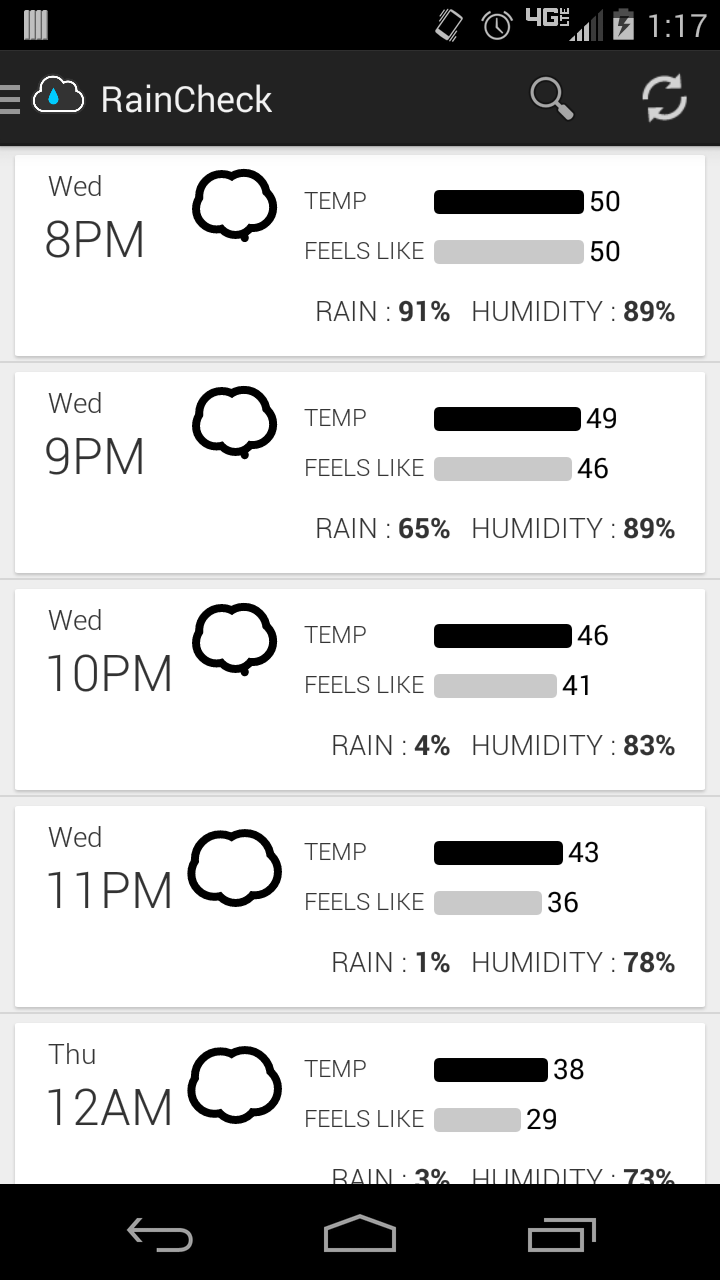Tap the search magnifier icon
Screen dimensions: 720x1280
[x=551, y=99]
